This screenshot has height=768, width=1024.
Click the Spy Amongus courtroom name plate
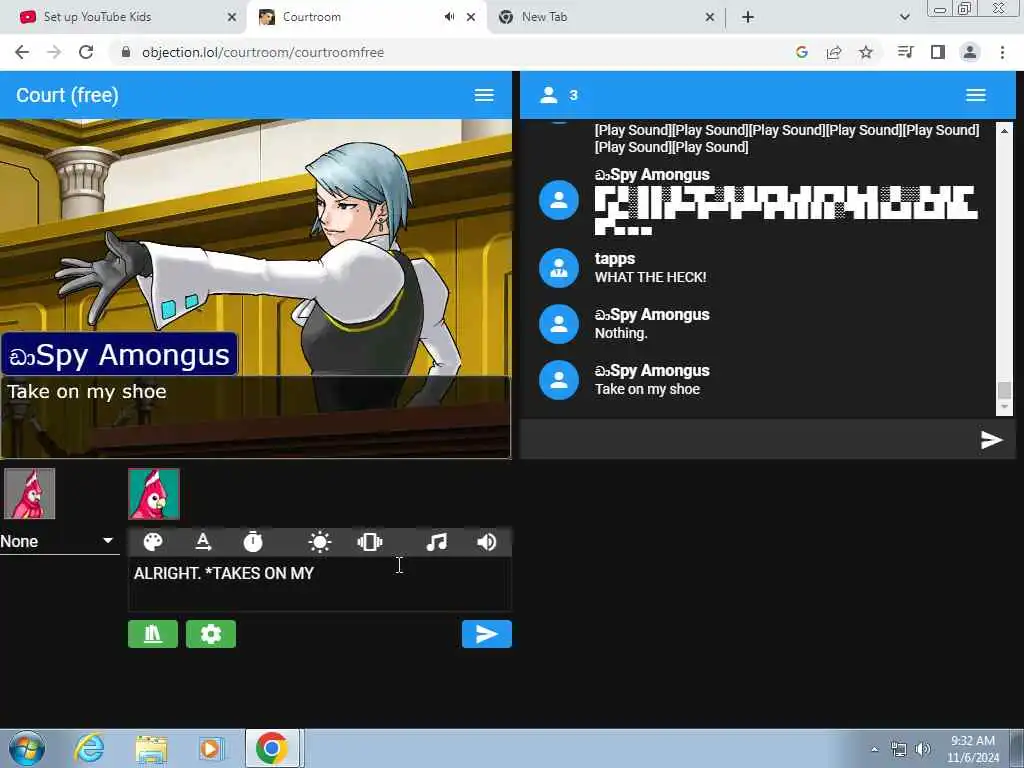click(120, 355)
